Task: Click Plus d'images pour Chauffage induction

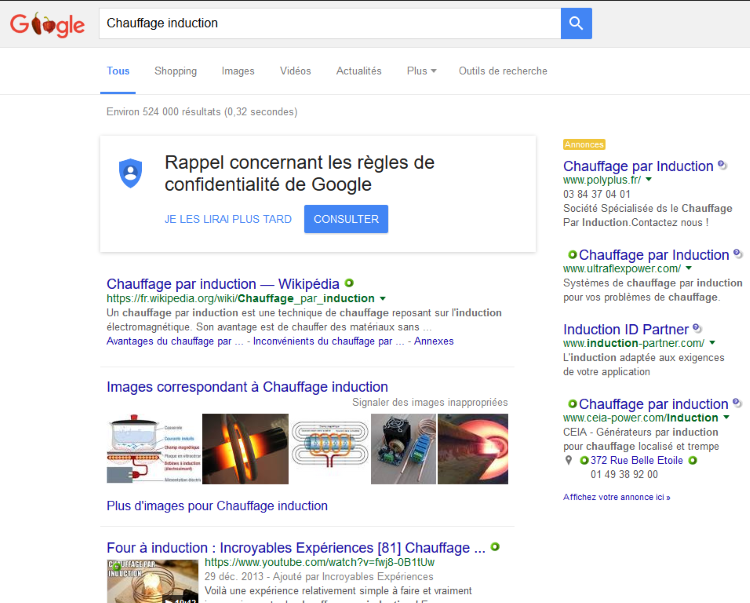Action: click(x=217, y=505)
